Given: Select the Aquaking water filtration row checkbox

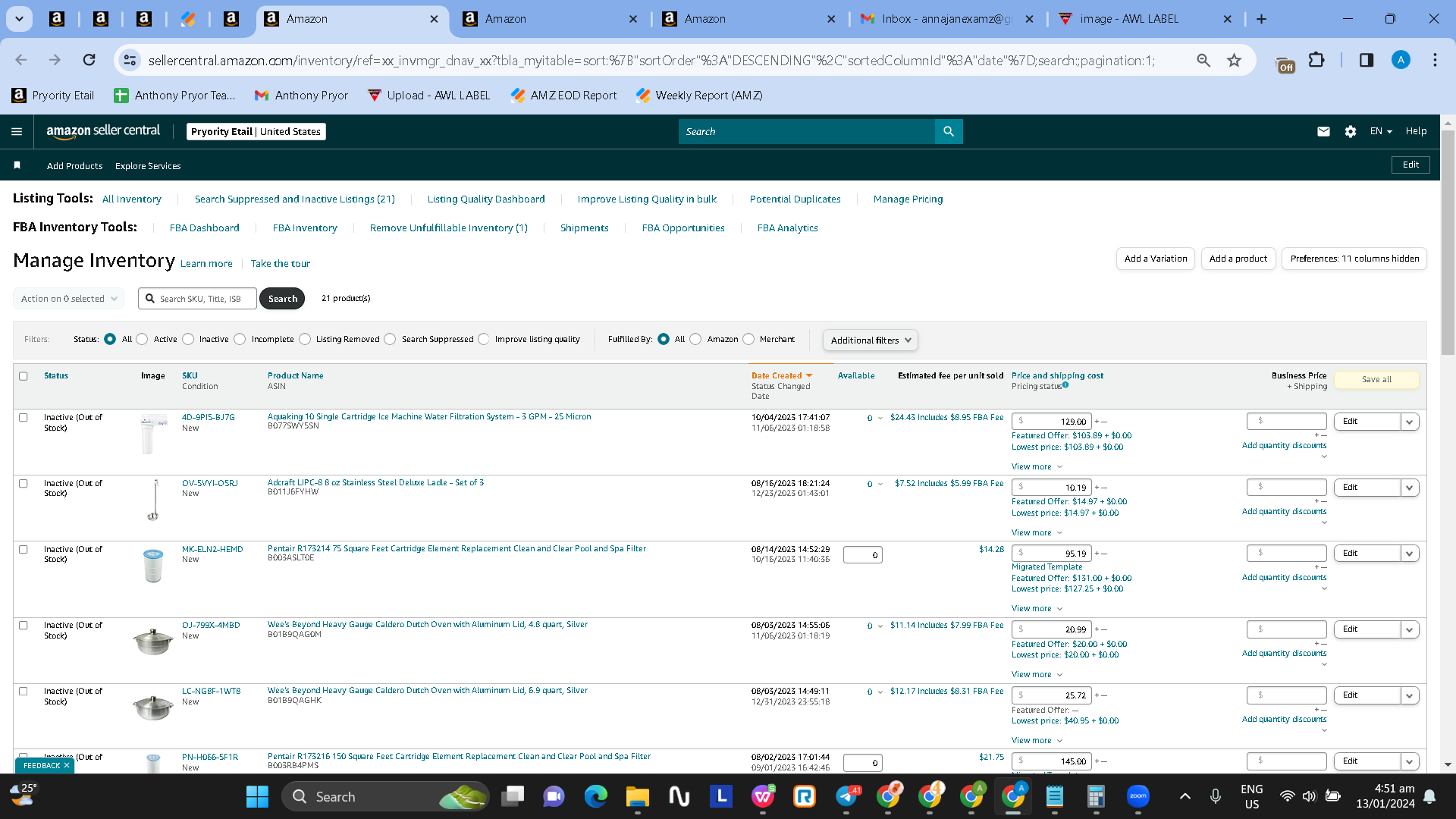Looking at the screenshot, I should [24, 418].
